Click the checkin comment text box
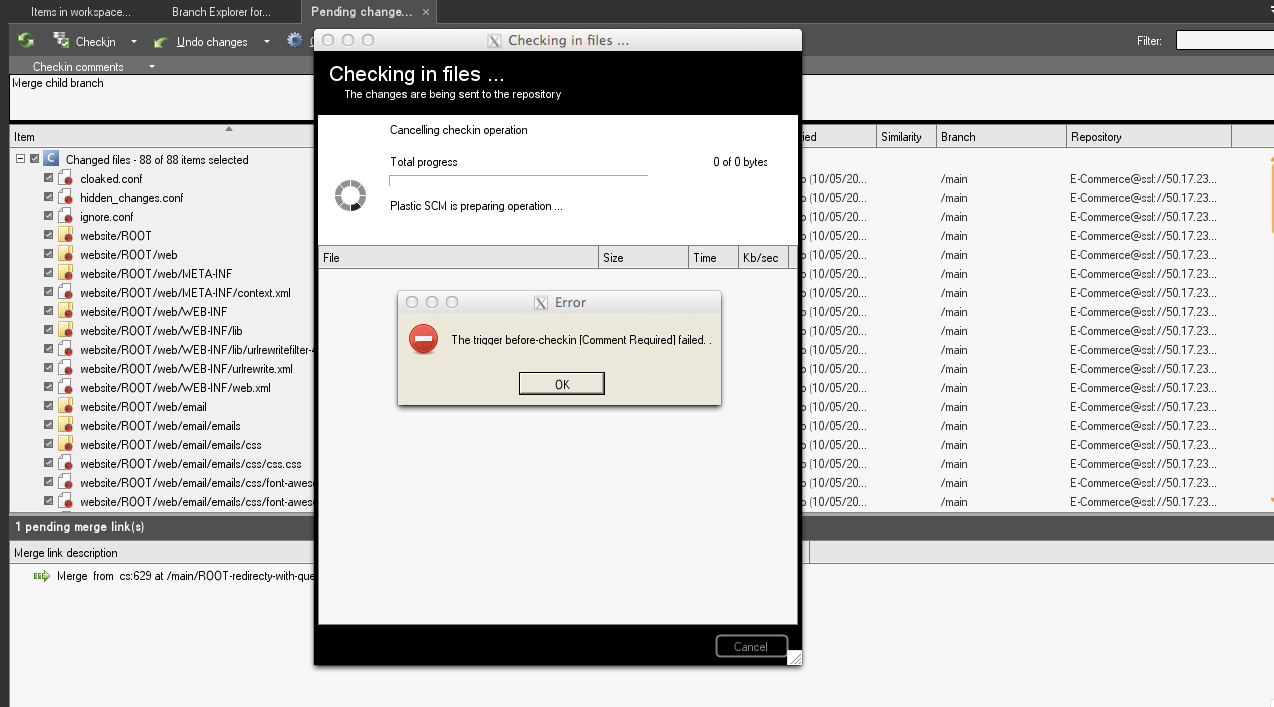 pos(162,97)
